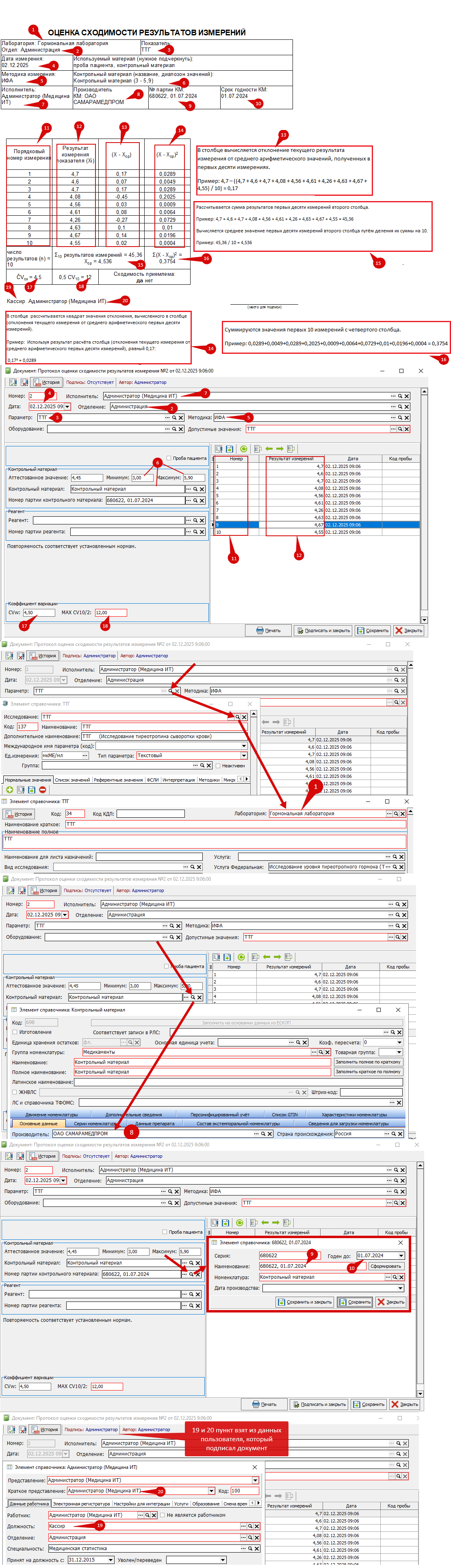Open lookup for the Должность field with Кассир
The width and height of the screenshot is (451, 1568).
pos(242,1525)
